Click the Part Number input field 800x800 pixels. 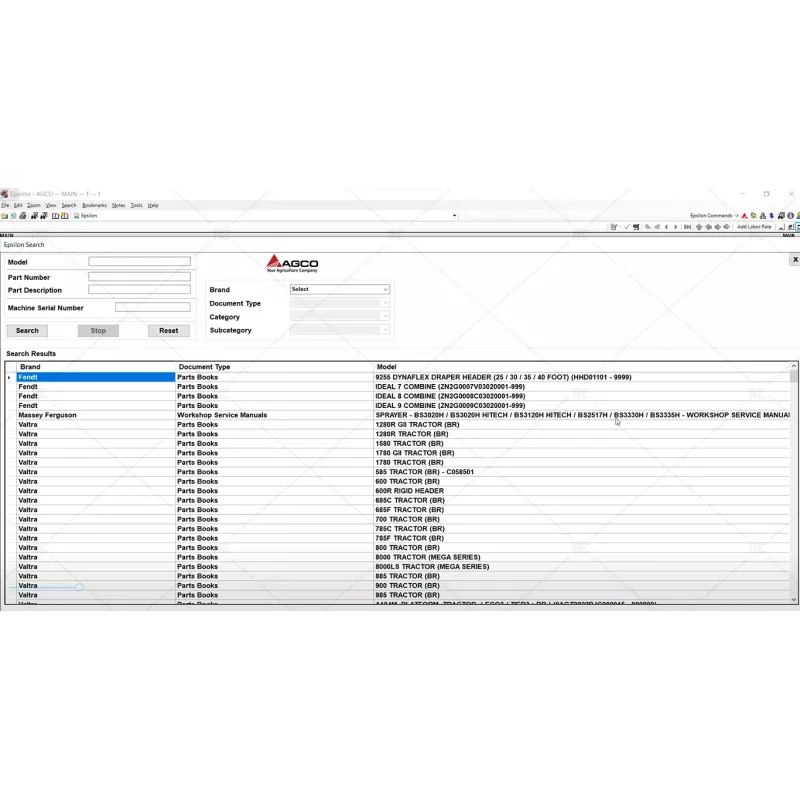tap(139, 277)
